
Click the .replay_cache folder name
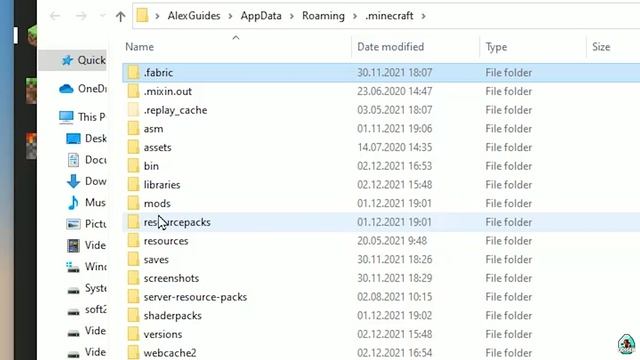176,110
